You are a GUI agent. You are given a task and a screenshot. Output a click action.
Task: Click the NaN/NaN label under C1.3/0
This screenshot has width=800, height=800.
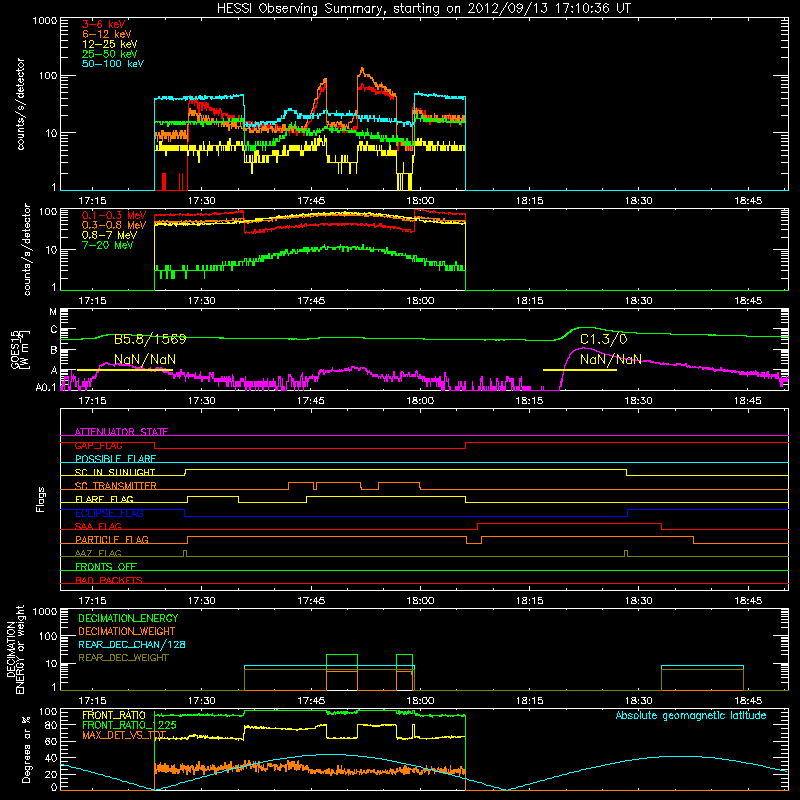[611, 360]
